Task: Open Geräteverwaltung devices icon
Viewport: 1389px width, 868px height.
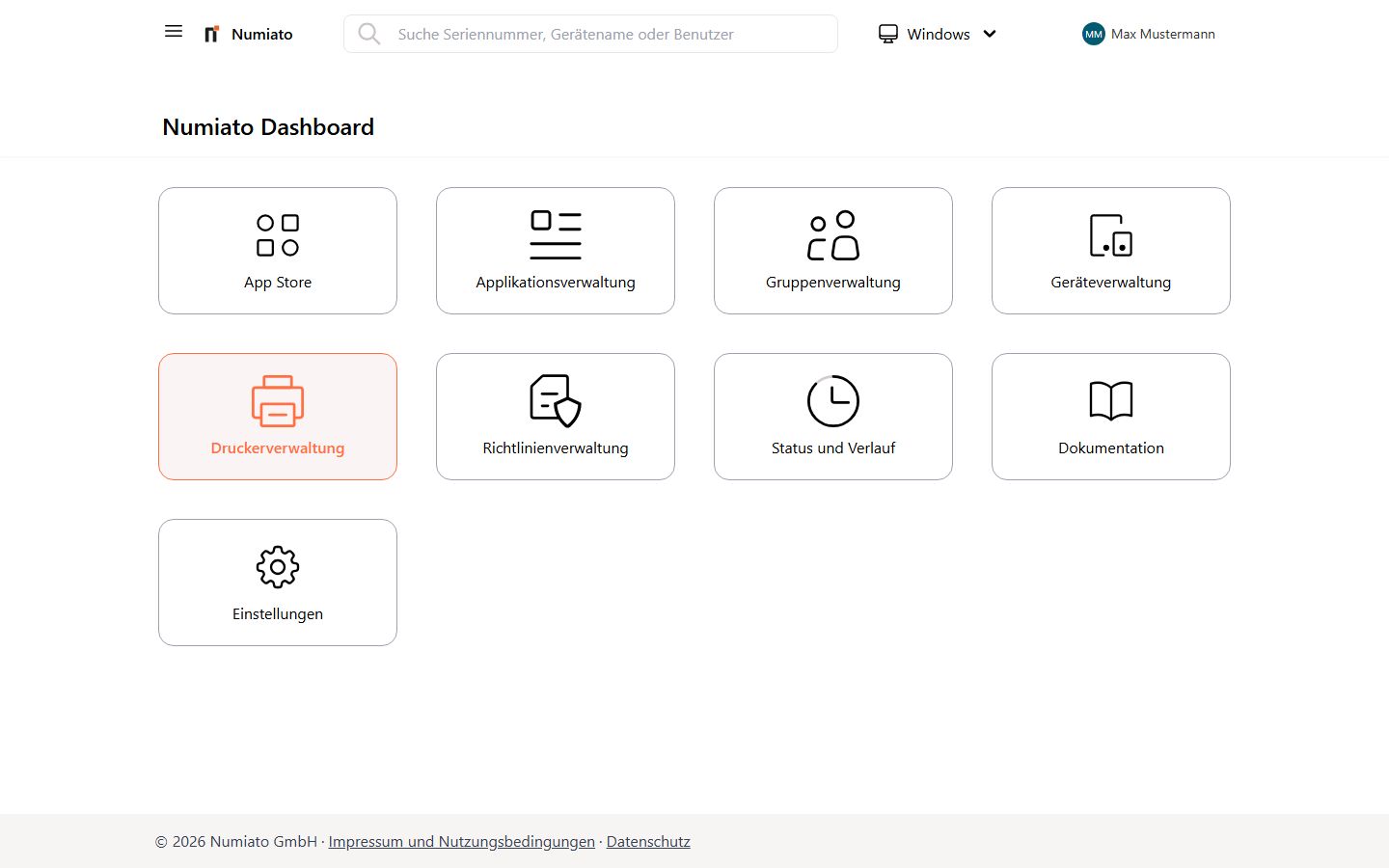Action: pos(1111,235)
